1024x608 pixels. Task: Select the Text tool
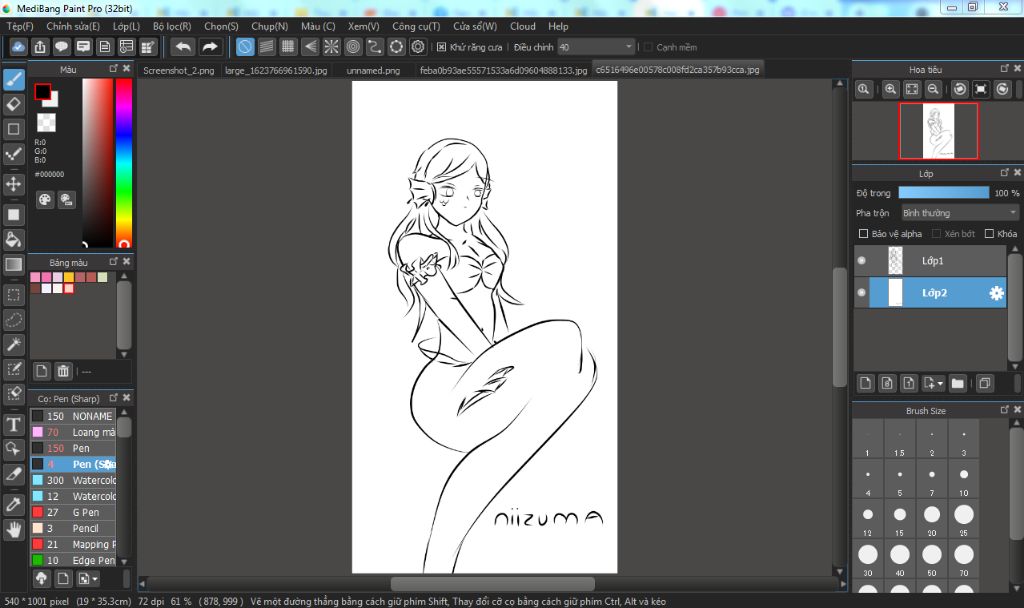point(14,425)
